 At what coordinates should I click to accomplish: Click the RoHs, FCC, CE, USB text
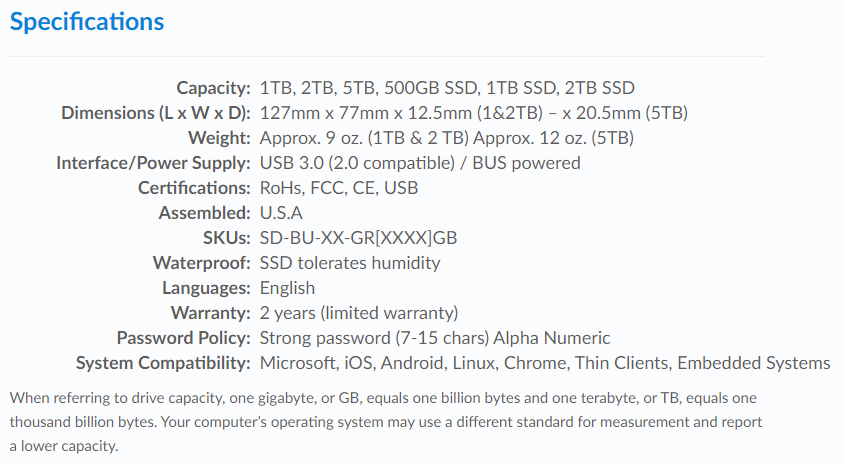(339, 188)
